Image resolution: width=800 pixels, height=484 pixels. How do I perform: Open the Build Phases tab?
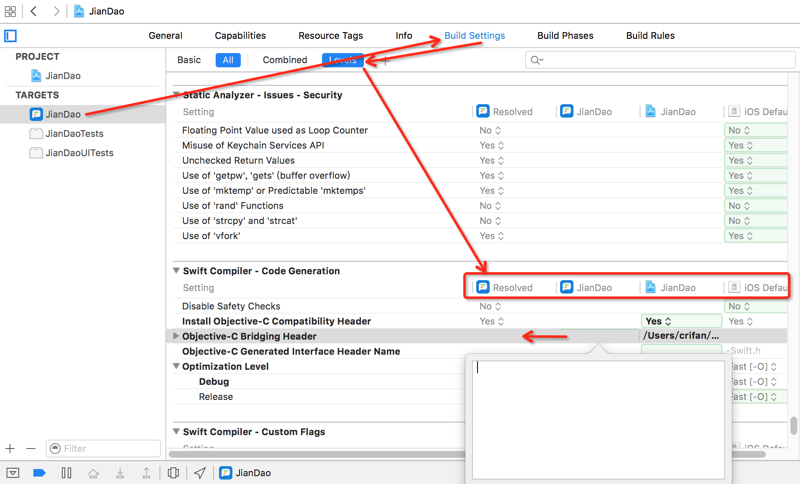565,36
